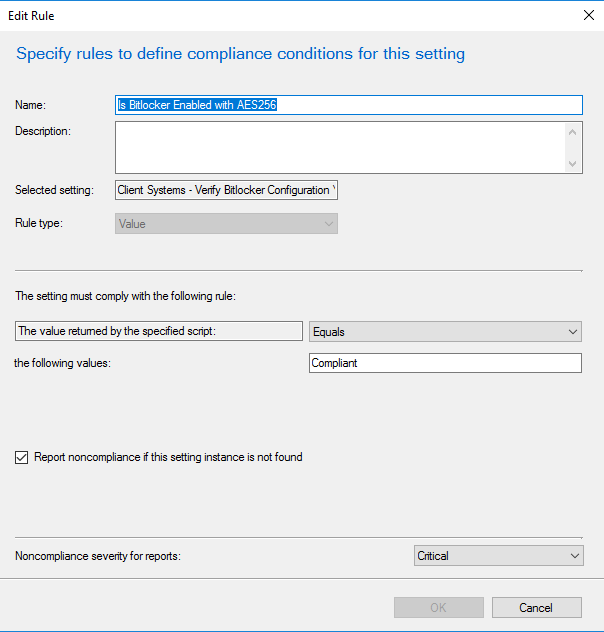Click the field containing 'Compliant'
This screenshot has height=632, width=604.
445,363
